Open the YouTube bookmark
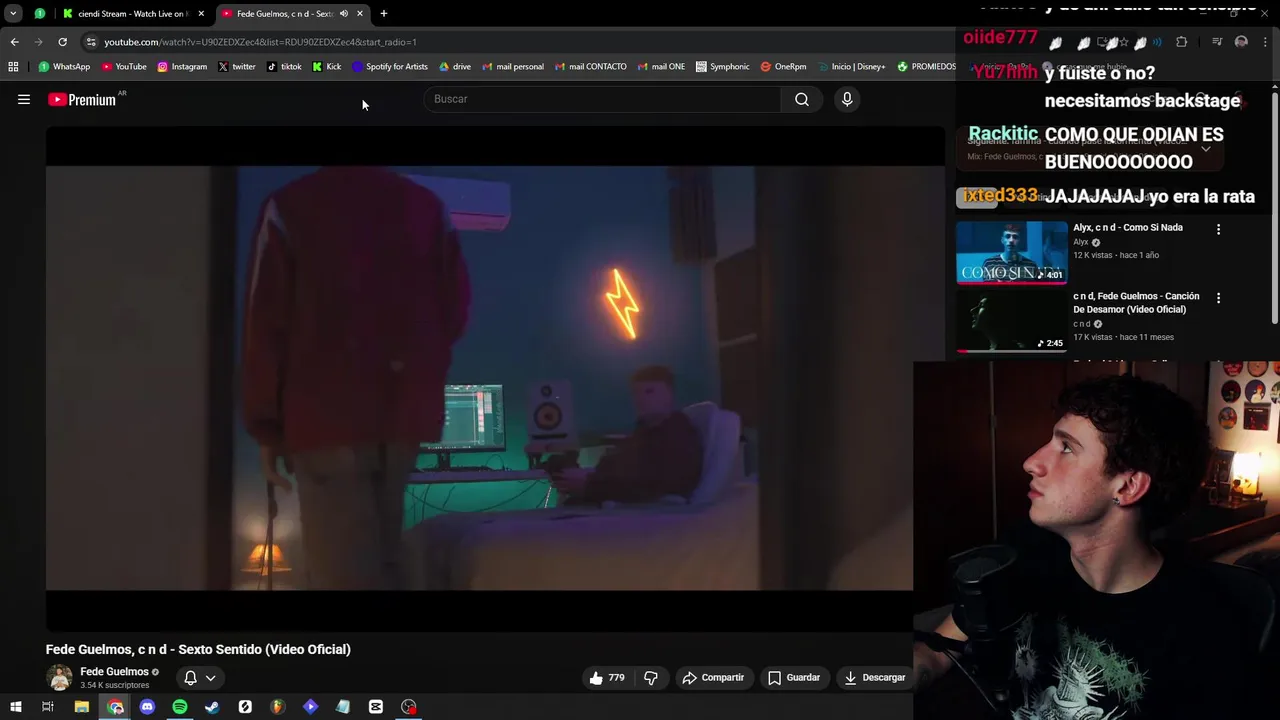Image resolution: width=1280 pixels, height=720 pixels. coord(124,67)
